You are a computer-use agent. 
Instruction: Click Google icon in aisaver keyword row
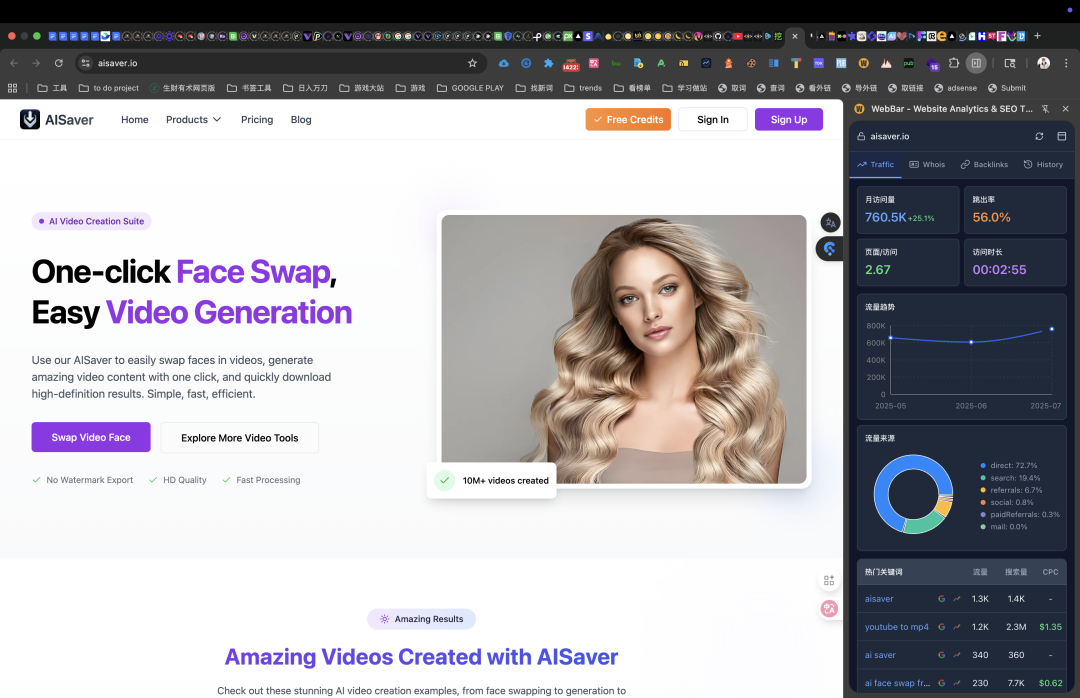tap(942, 599)
